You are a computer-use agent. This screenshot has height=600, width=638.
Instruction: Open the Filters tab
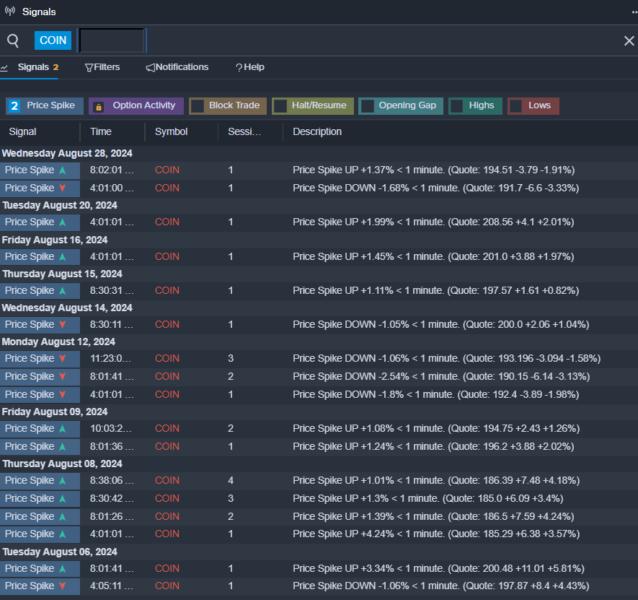[x=102, y=67]
